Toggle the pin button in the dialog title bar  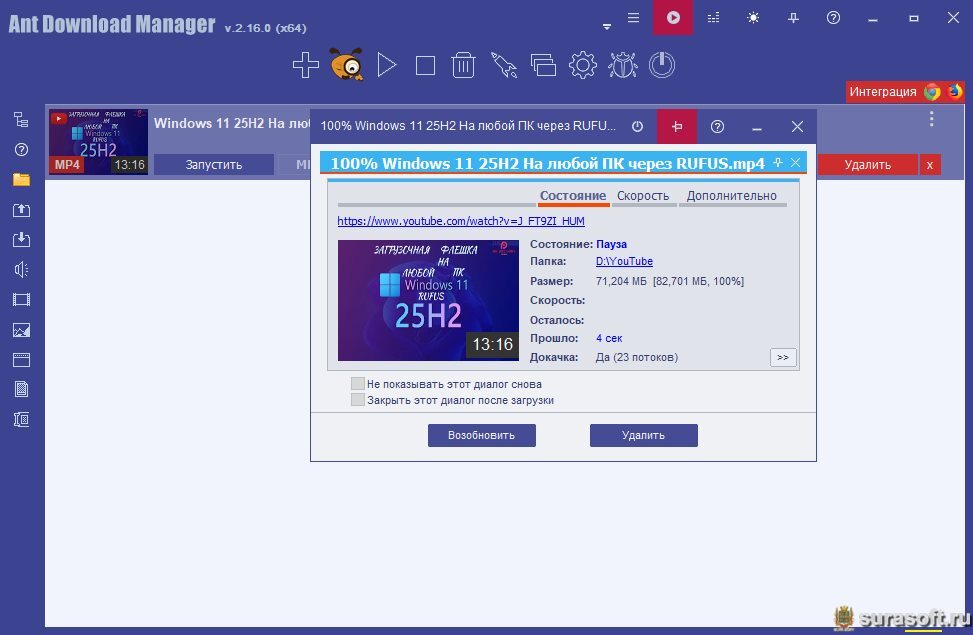[677, 127]
